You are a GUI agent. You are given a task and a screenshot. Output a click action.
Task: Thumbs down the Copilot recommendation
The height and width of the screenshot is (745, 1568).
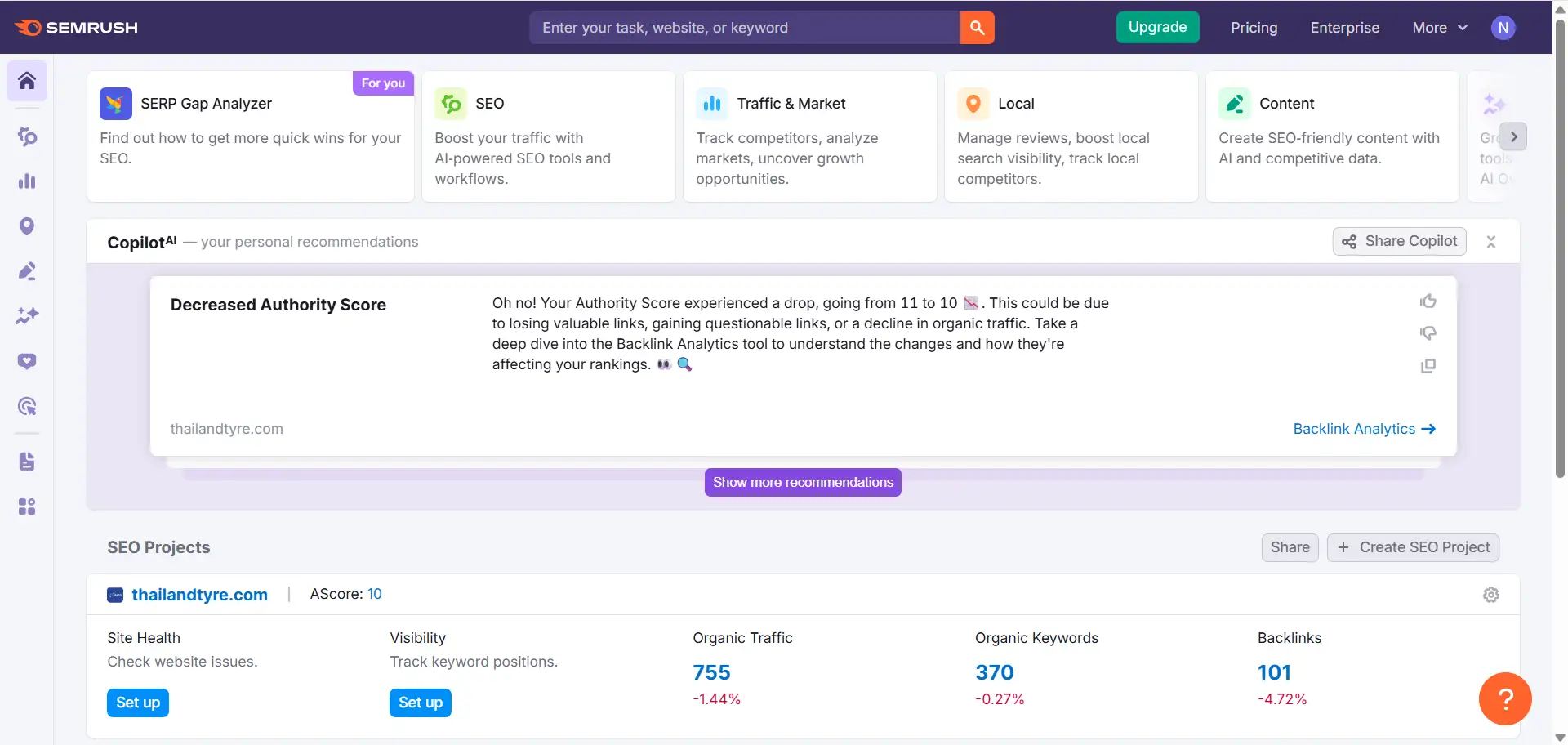[1428, 333]
